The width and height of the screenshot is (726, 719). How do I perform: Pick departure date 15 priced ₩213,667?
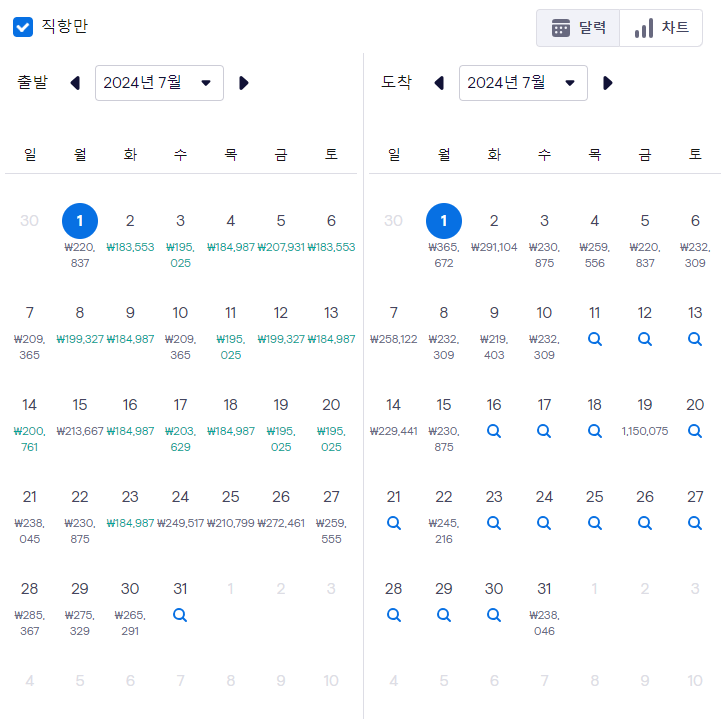[x=80, y=405]
